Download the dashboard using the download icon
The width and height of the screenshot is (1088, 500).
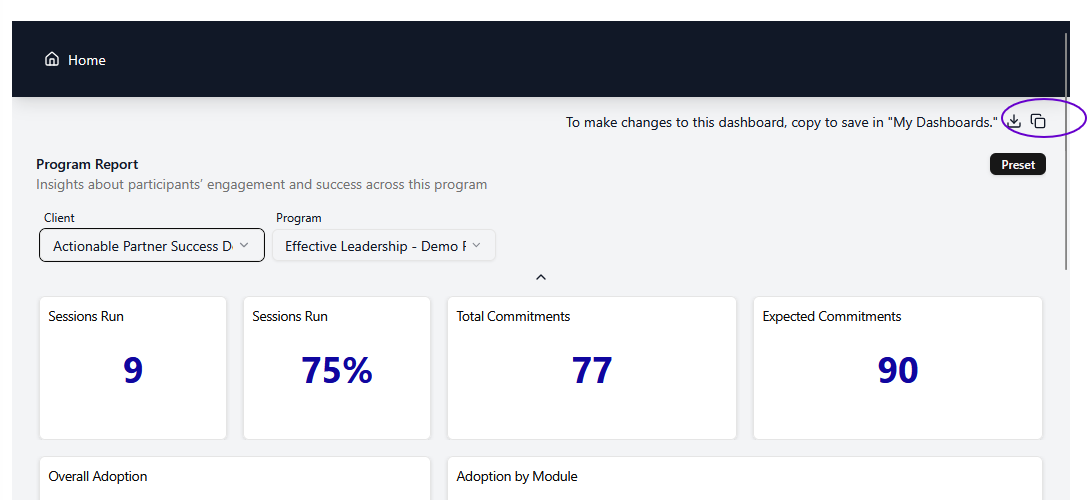point(1014,121)
